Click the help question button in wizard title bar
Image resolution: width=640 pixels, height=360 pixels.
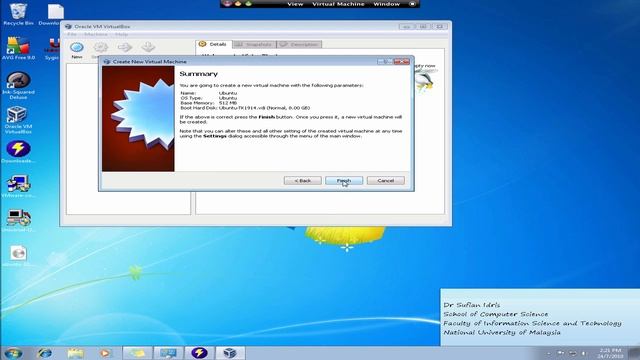pos(384,62)
